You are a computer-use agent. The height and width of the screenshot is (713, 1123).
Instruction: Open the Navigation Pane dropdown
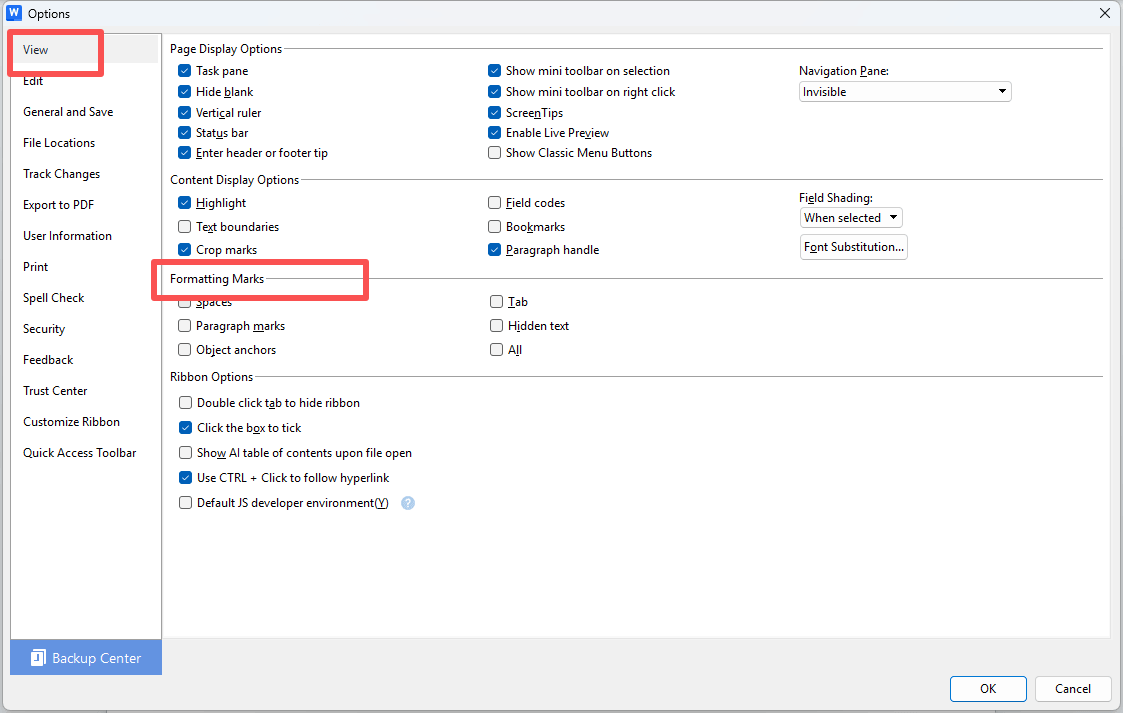pos(905,92)
